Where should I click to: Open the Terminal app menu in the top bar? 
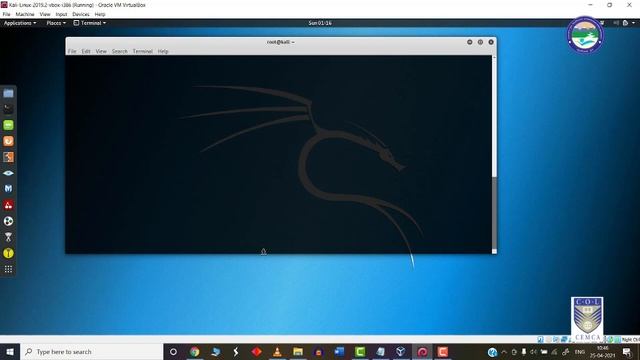[90, 23]
